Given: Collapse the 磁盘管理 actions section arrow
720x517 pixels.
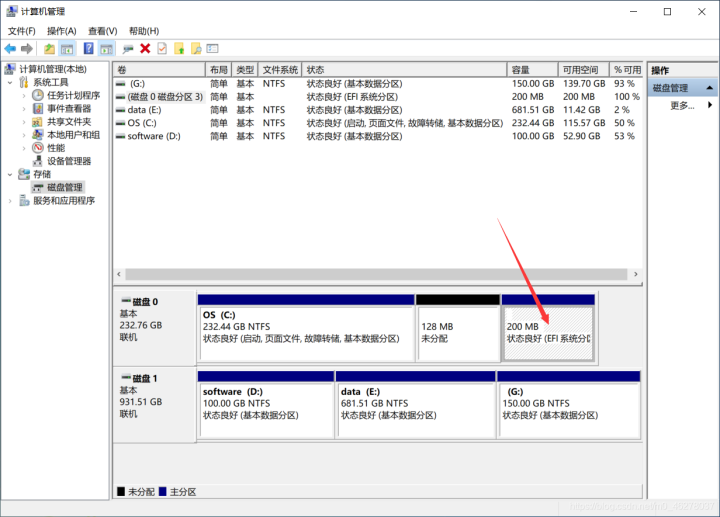Looking at the screenshot, I should coord(709,88).
